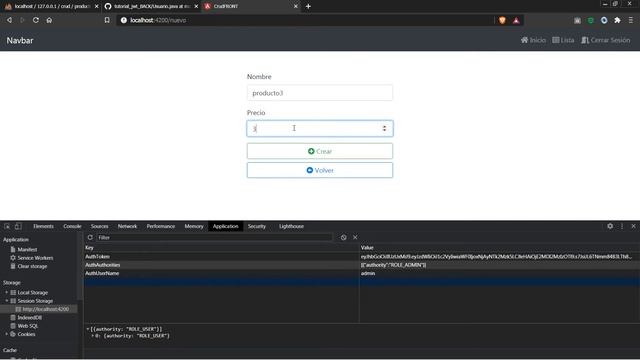This screenshot has height=360, width=640.
Task: Switch to the Console DevTools tab
Action: click(72, 226)
